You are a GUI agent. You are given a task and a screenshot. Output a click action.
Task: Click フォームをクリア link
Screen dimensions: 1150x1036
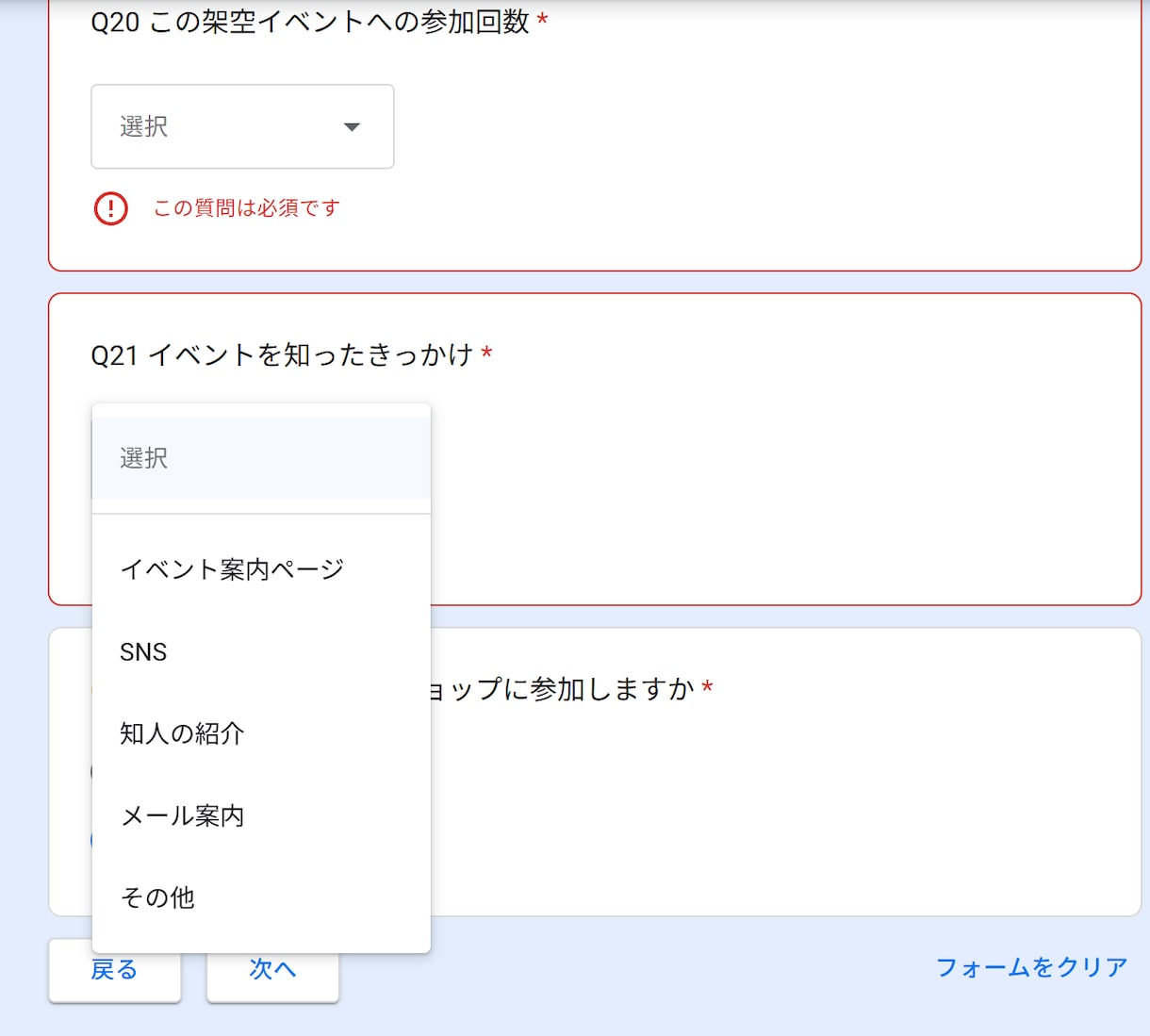click(x=1031, y=967)
